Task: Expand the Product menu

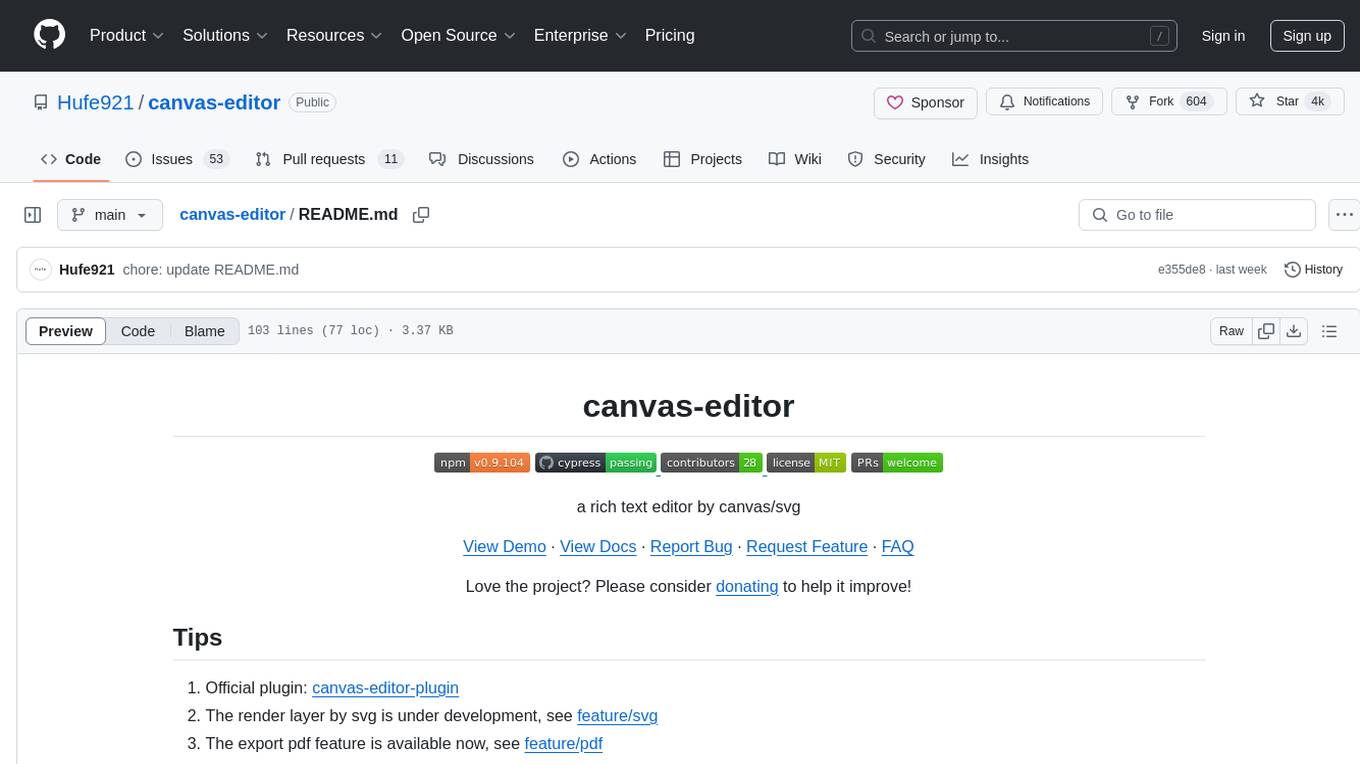Action: 127,35
